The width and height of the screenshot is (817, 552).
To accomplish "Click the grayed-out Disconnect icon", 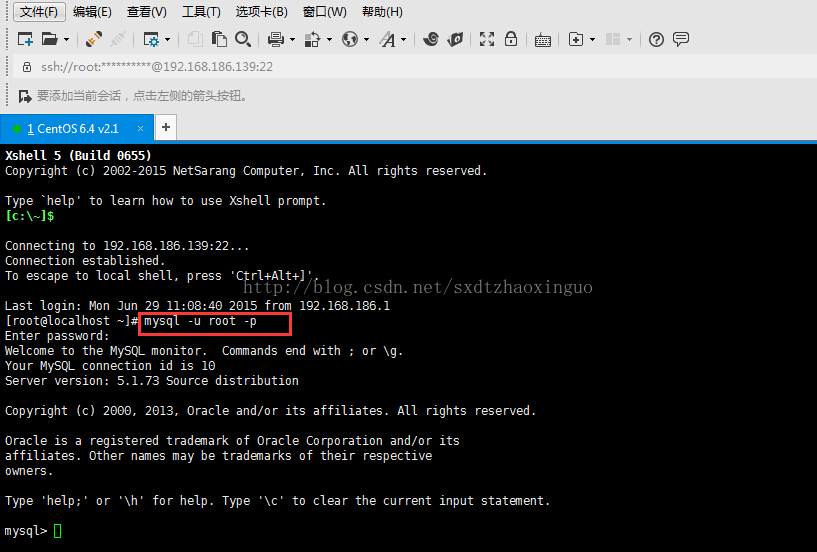I will point(118,39).
